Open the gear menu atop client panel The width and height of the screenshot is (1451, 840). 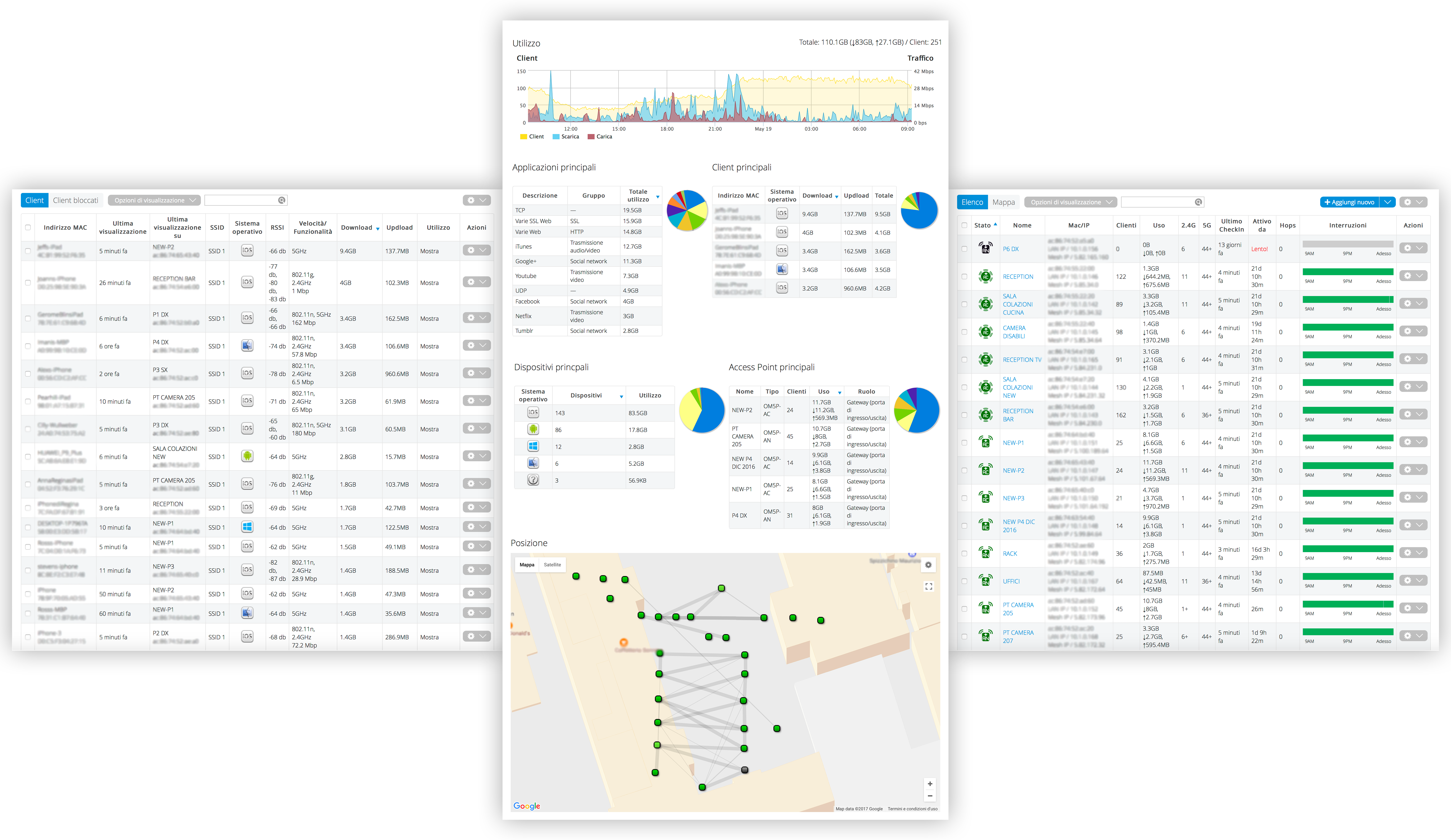[477, 200]
